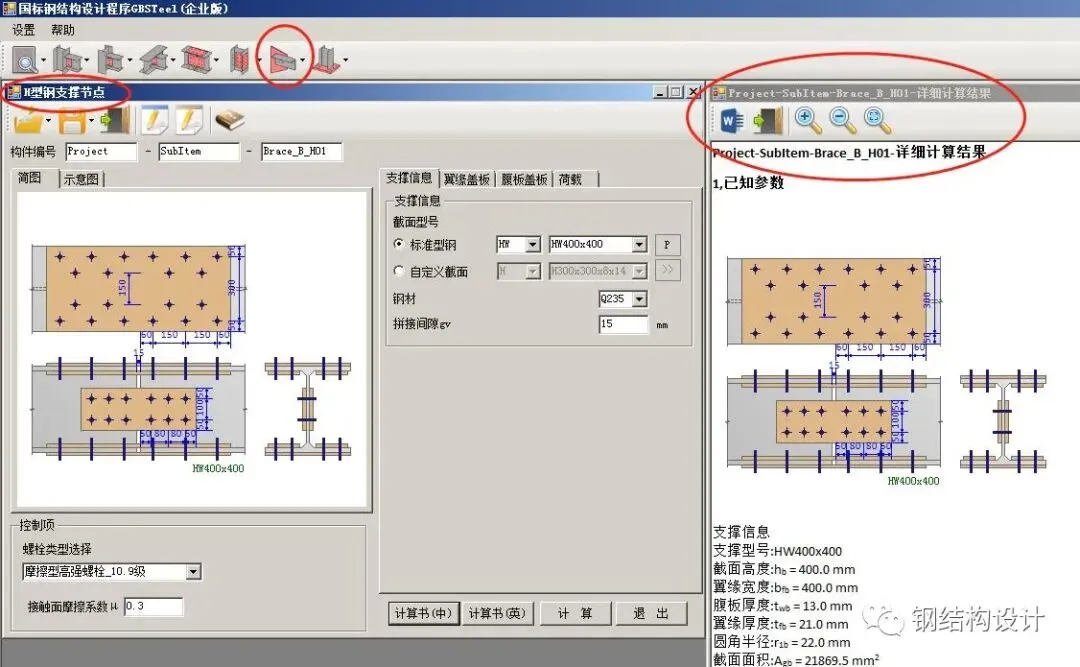Open dropdown arrow beside magnifier toolbar icon
This screenshot has height=667, width=1080.
point(43,60)
